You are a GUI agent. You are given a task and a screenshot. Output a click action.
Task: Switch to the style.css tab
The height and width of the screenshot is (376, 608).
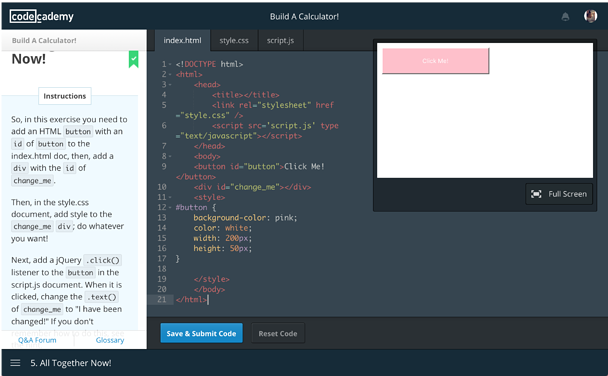(x=234, y=40)
